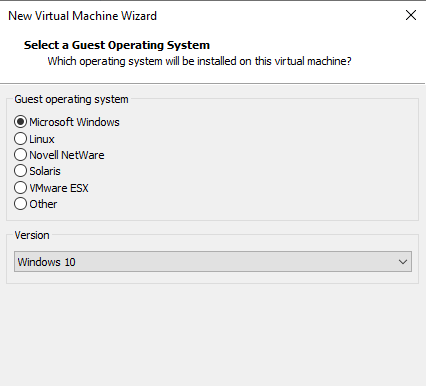Click the 'Which operating system will be installed' text
The height and width of the screenshot is (386, 426).
(x=199, y=61)
